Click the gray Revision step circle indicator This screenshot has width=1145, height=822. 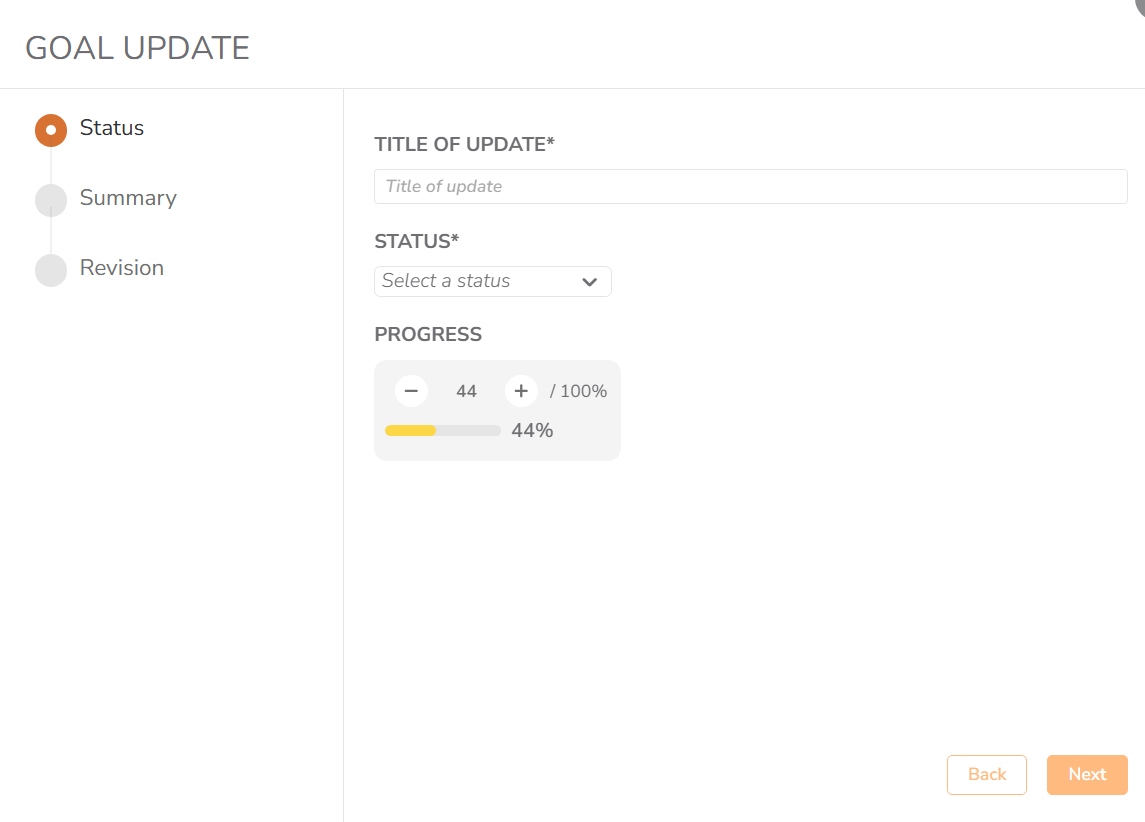(51, 270)
